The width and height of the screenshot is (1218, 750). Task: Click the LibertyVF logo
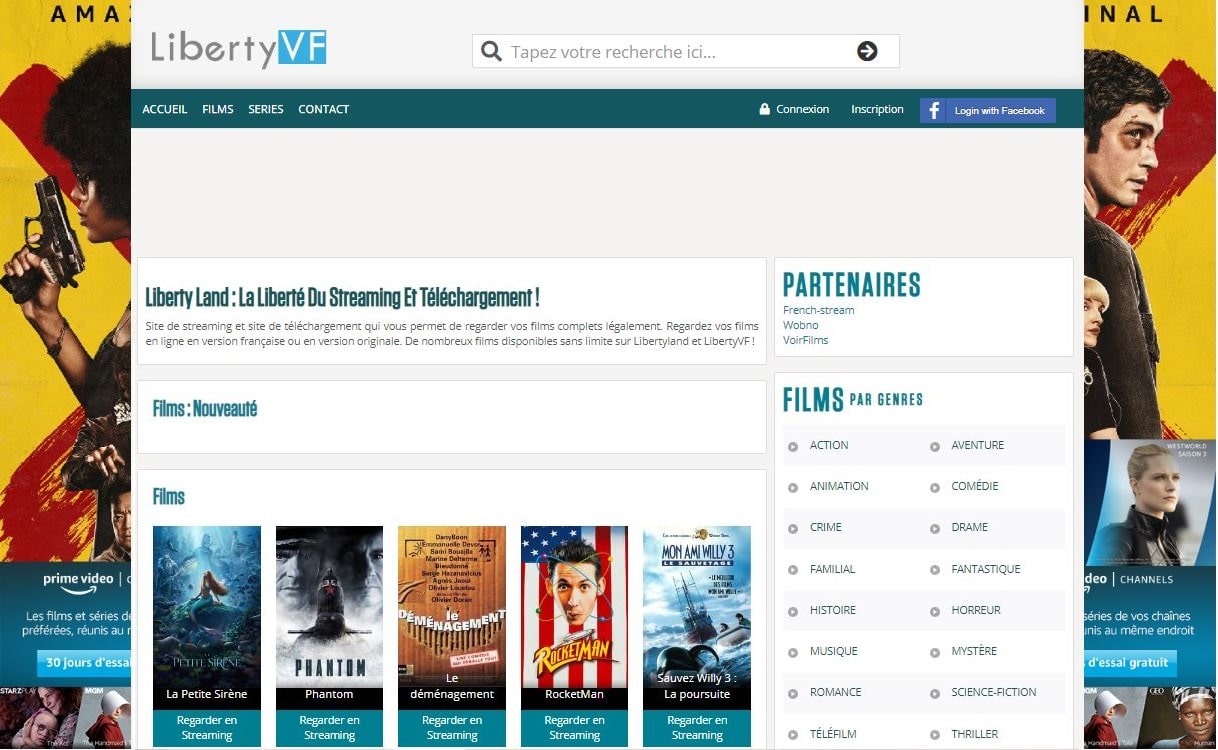(x=239, y=48)
